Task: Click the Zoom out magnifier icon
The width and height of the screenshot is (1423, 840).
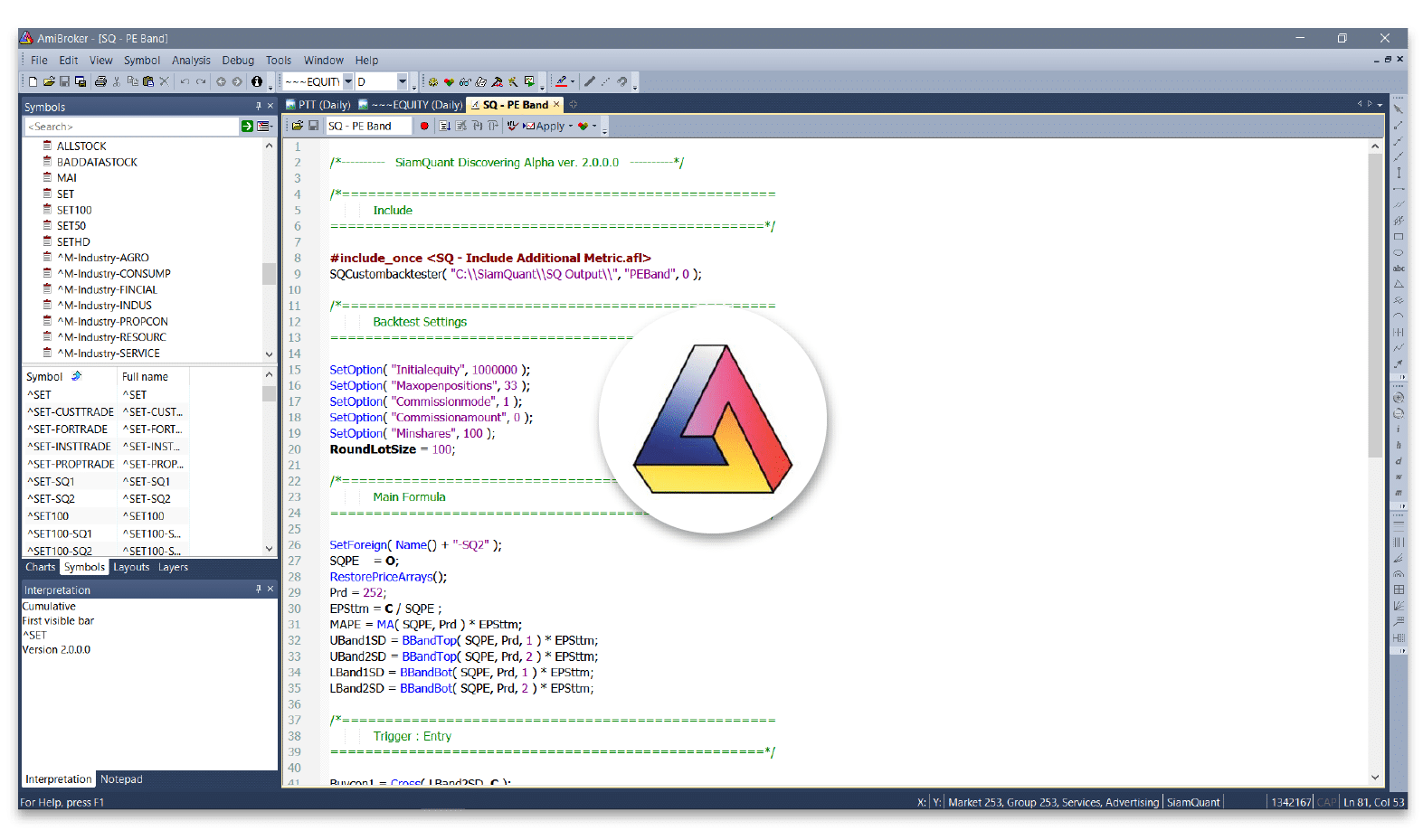Action: coord(1399,413)
